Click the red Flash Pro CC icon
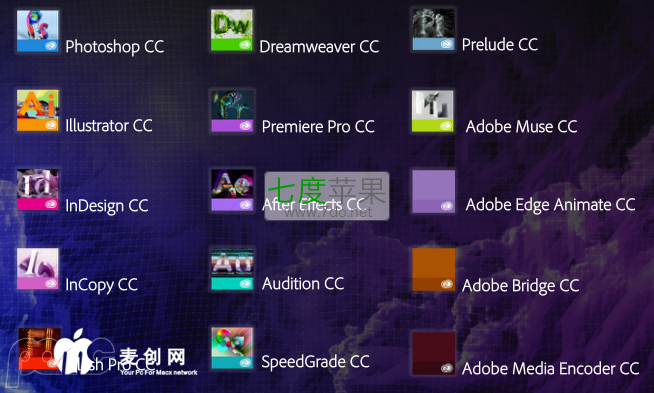The image size is (654, 393). [x=40, y=349]
